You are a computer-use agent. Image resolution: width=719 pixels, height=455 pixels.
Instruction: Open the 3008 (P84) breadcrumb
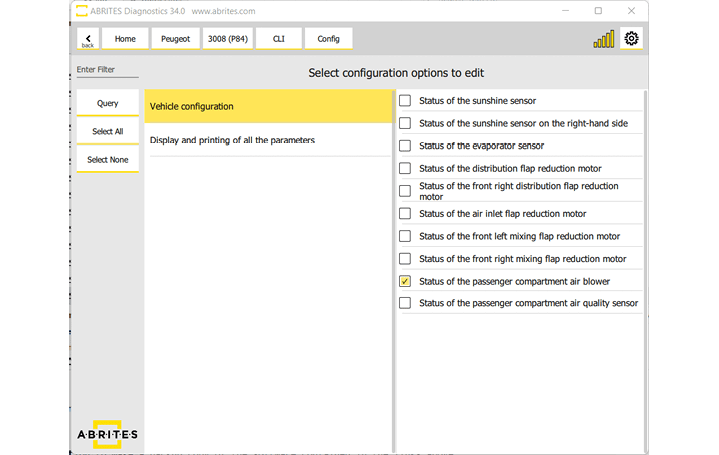[x=227, y=39]
